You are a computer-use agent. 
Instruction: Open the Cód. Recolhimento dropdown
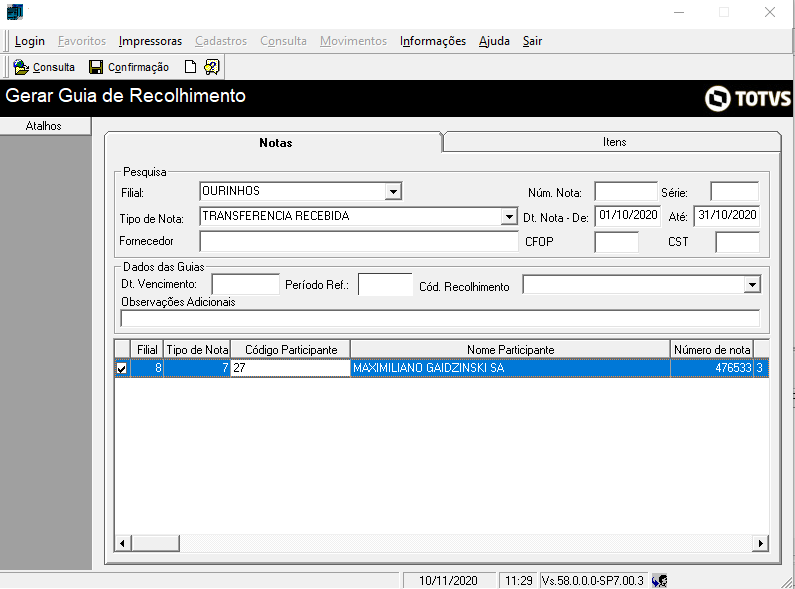(752, 285)
